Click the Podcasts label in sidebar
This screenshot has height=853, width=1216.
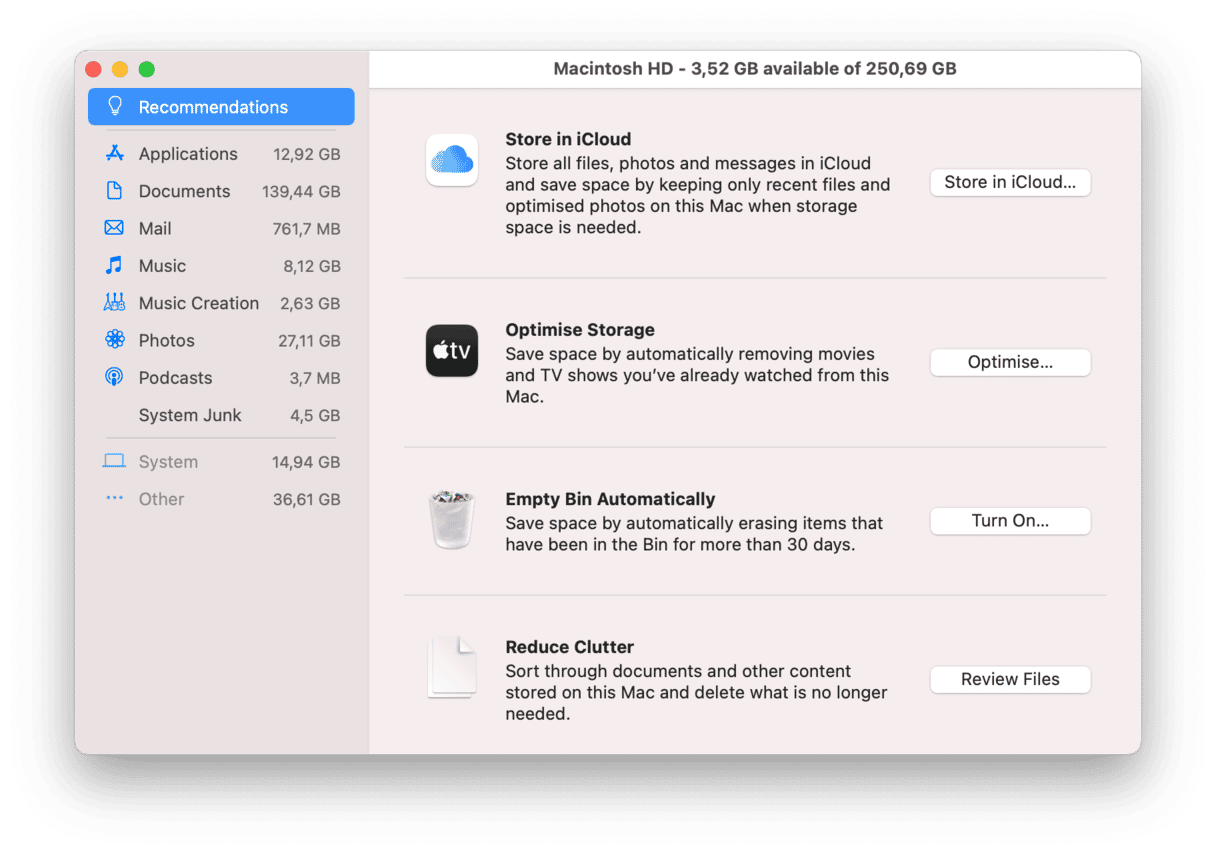[175, 378]
